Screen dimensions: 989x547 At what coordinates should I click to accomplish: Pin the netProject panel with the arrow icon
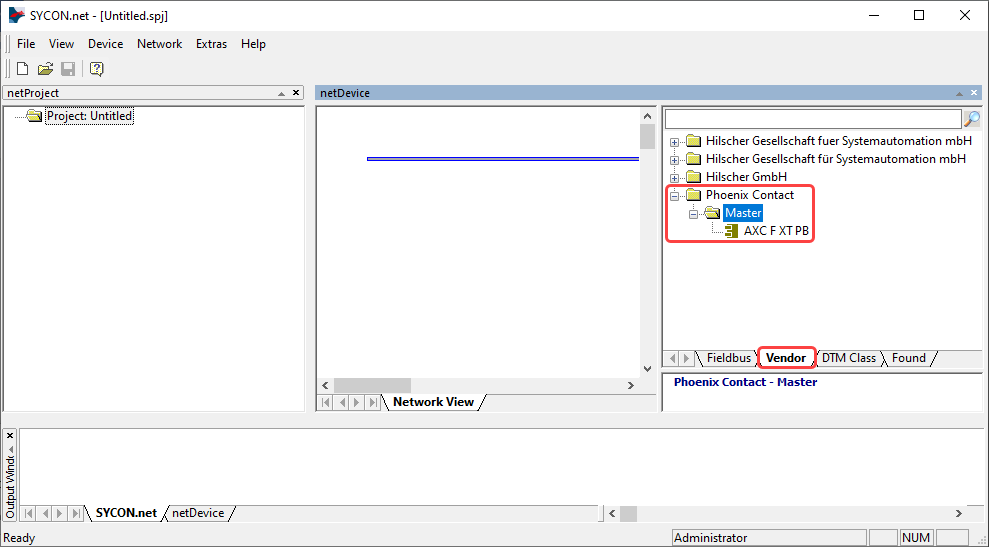[x=282, y=93]
